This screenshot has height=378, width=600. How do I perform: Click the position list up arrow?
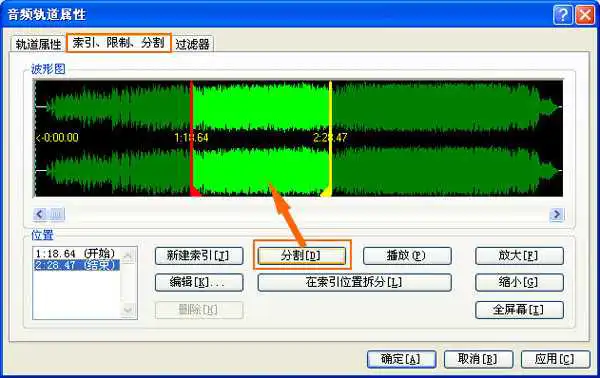tap(128, 255)
